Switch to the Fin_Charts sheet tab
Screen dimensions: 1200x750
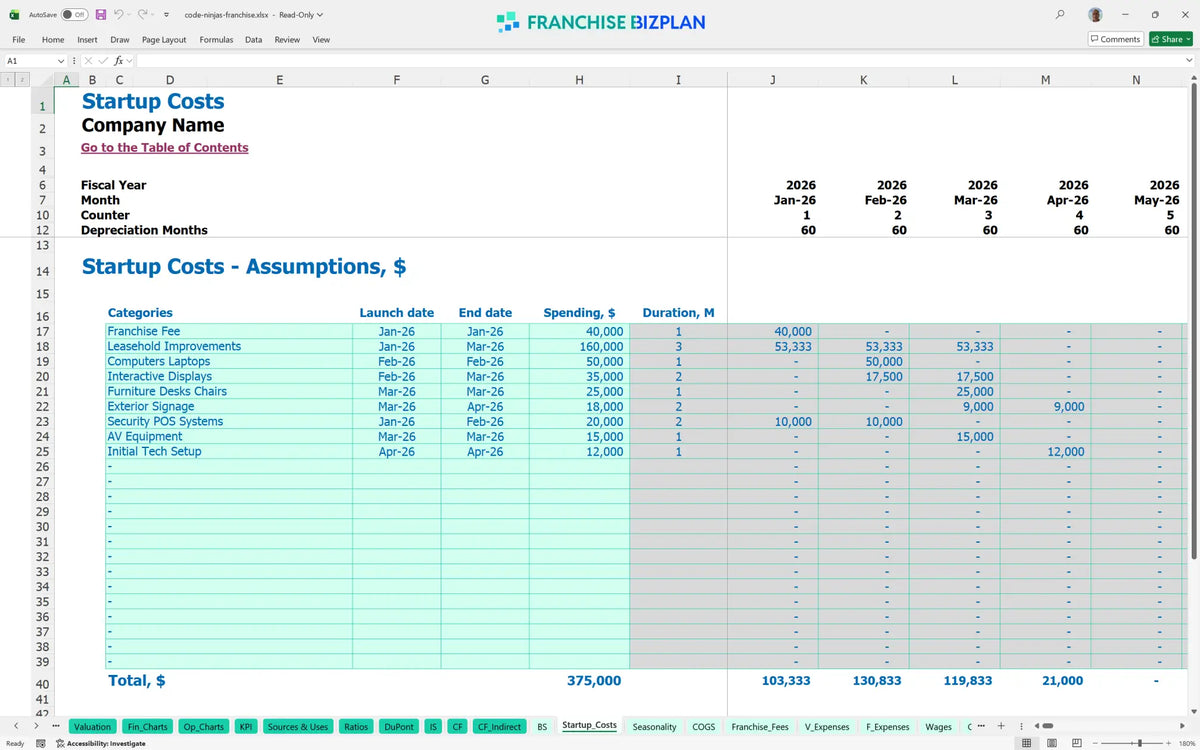coord(148,727)
